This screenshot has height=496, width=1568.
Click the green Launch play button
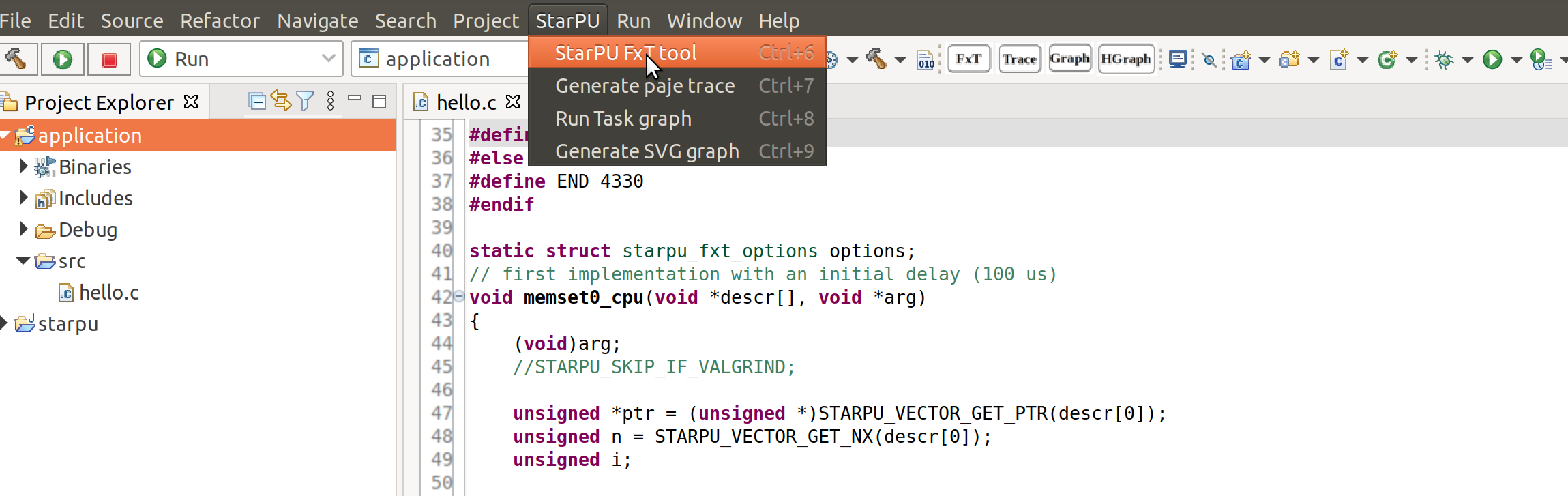(x=63, y=59)
